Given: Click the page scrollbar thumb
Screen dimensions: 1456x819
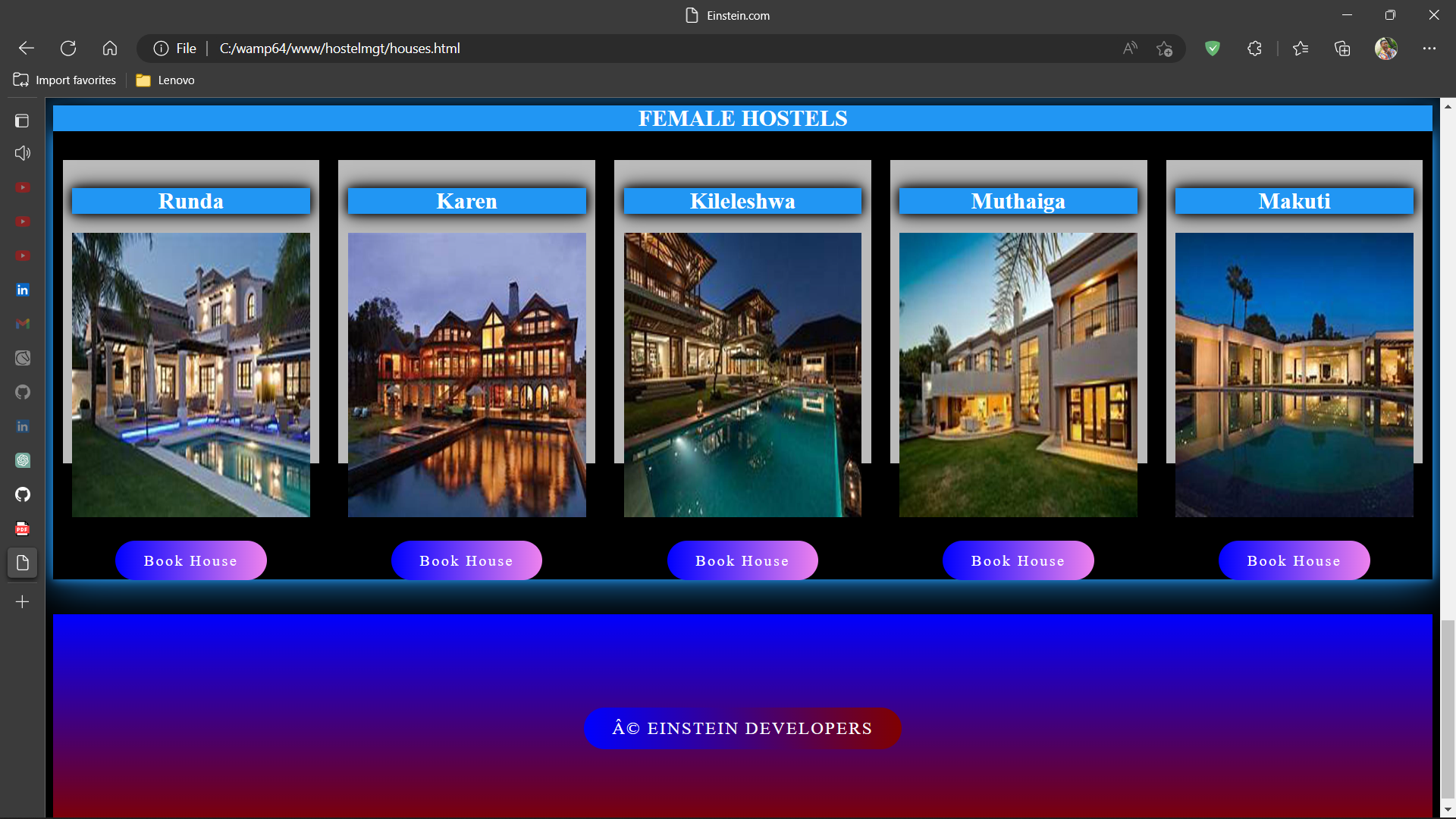Looking at the screenshot, I should coord(1448,708).
